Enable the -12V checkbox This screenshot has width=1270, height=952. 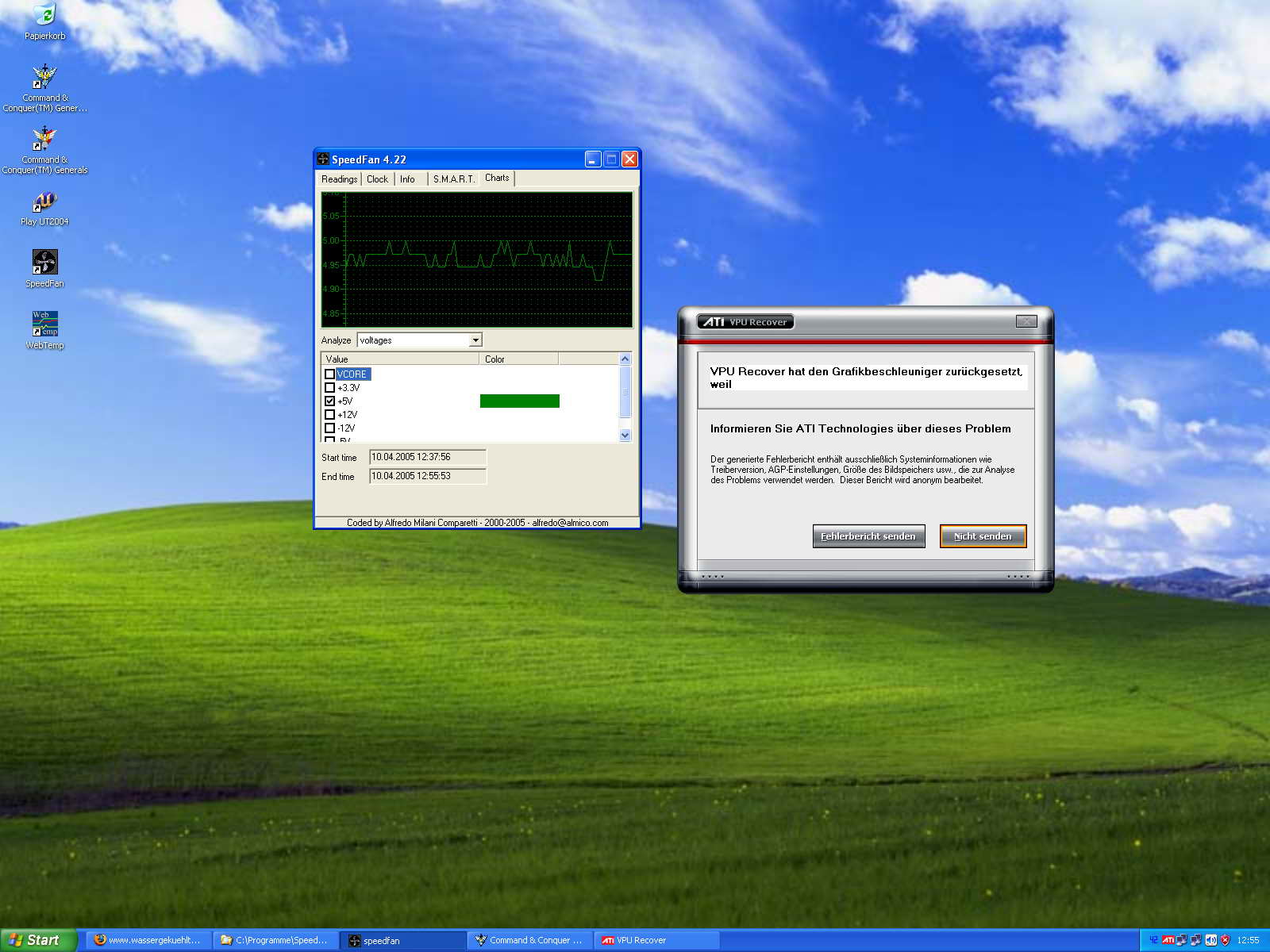[x=329, y=428]
